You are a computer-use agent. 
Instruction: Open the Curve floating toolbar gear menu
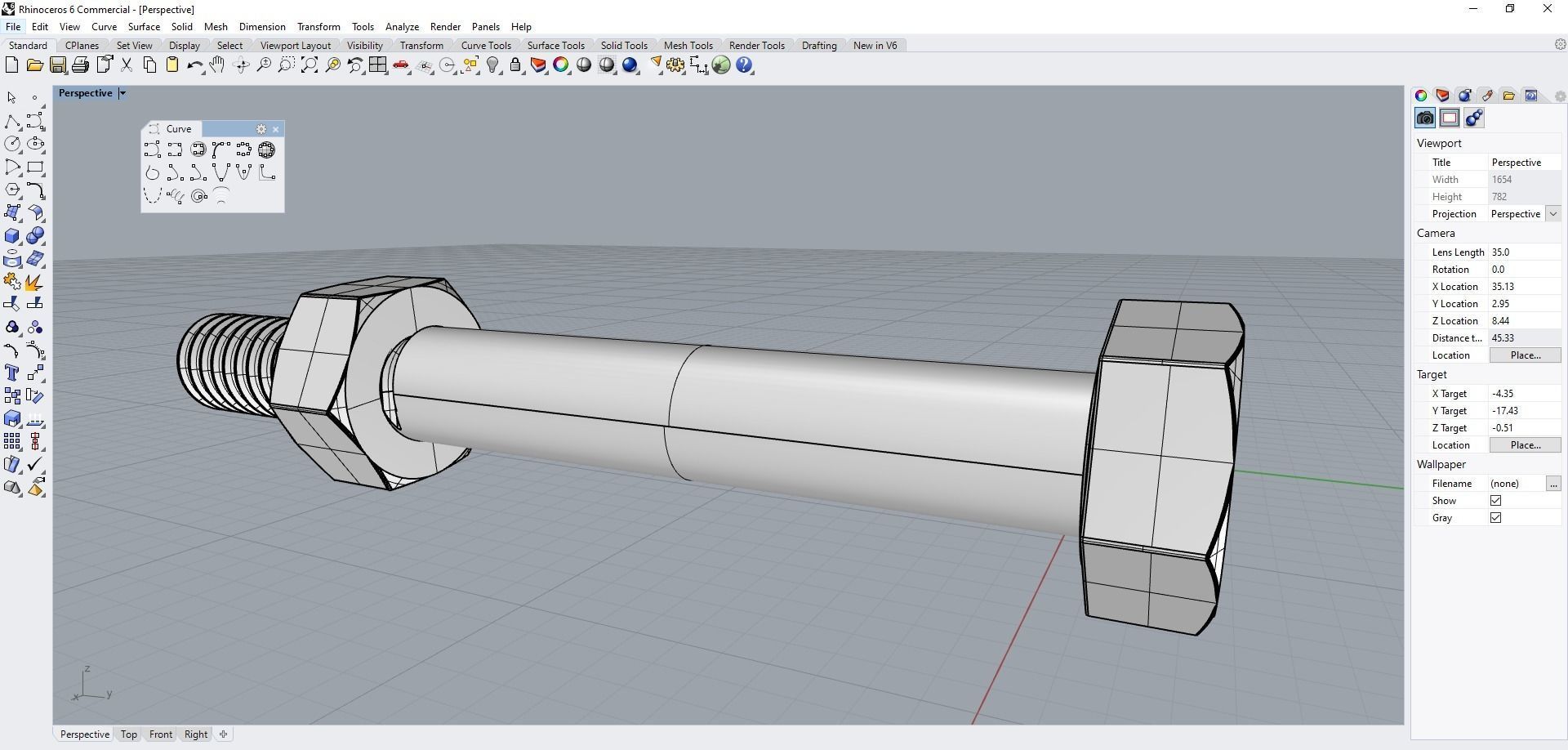pos(261,129)
